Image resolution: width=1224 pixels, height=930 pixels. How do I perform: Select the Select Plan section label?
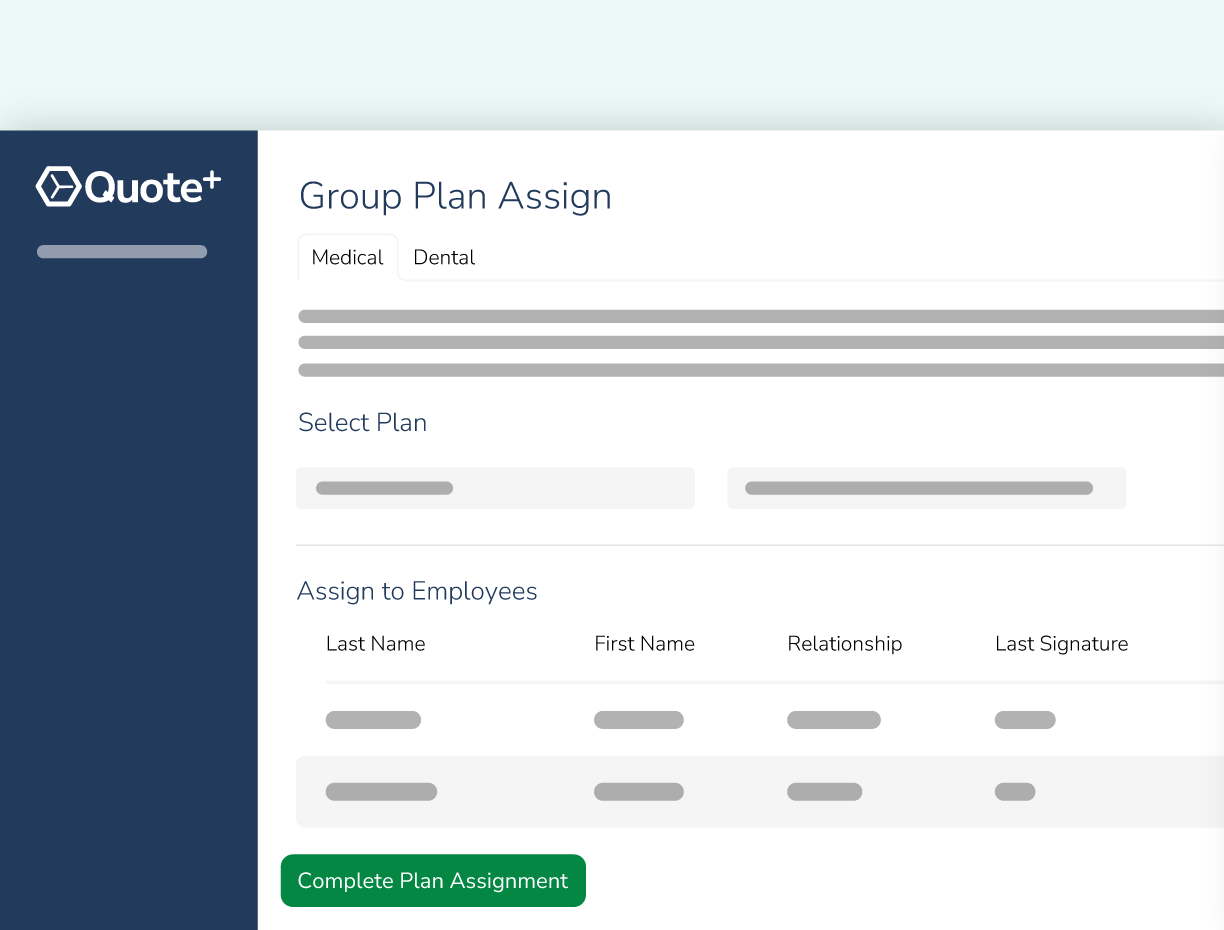tap(362, 422)
